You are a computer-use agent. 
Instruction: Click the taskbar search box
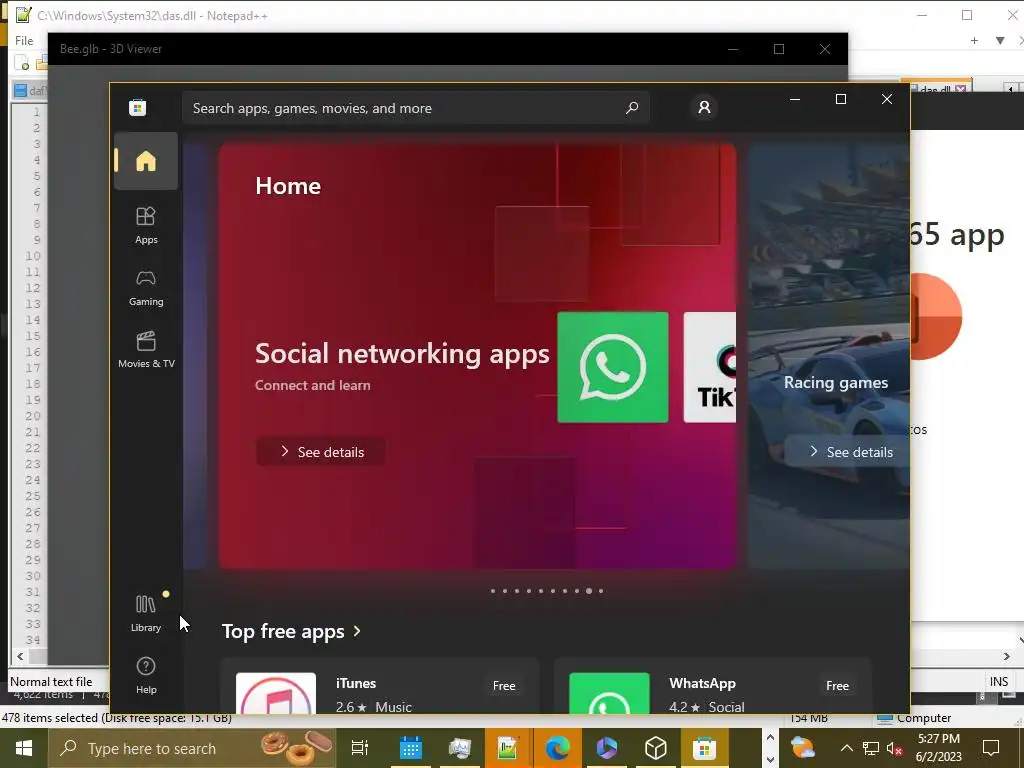point(192,748)
